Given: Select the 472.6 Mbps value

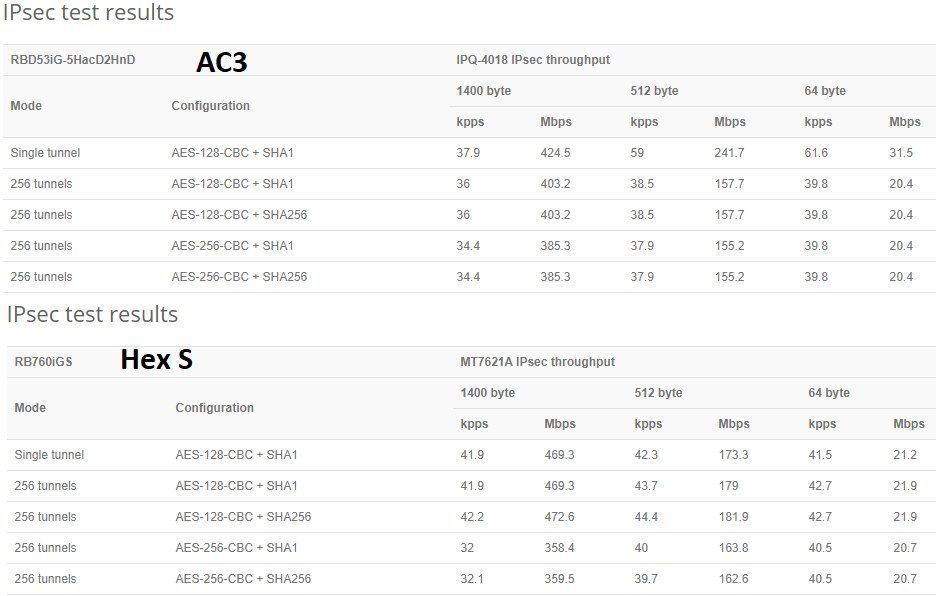Looking at the screenshot, I should pos(559,517).
